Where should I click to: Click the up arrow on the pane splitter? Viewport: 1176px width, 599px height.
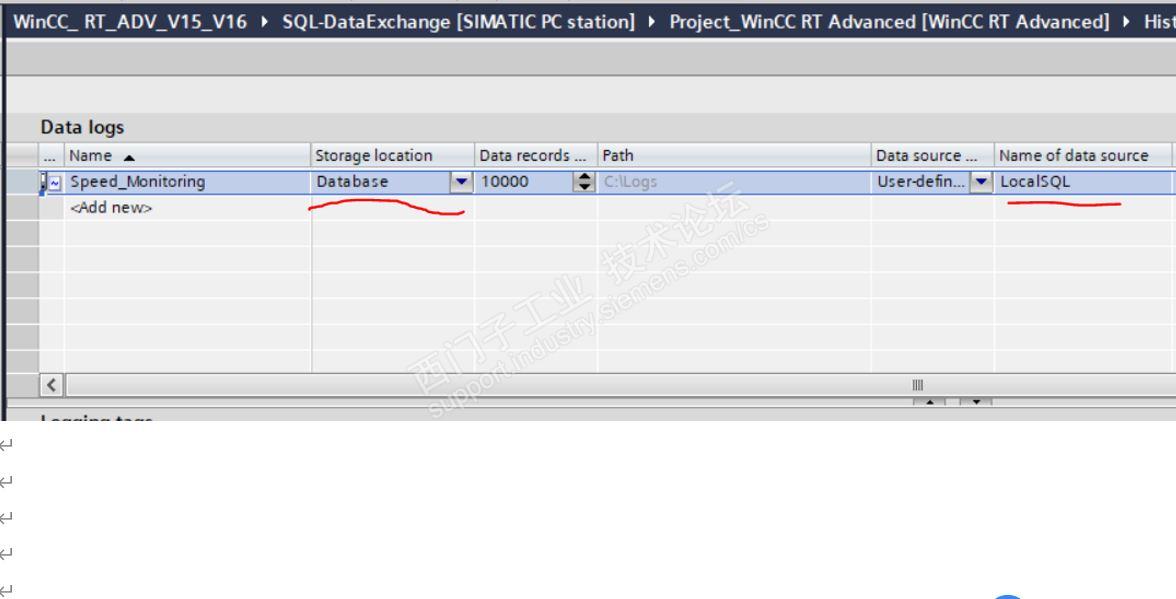[x=929, y=403]
